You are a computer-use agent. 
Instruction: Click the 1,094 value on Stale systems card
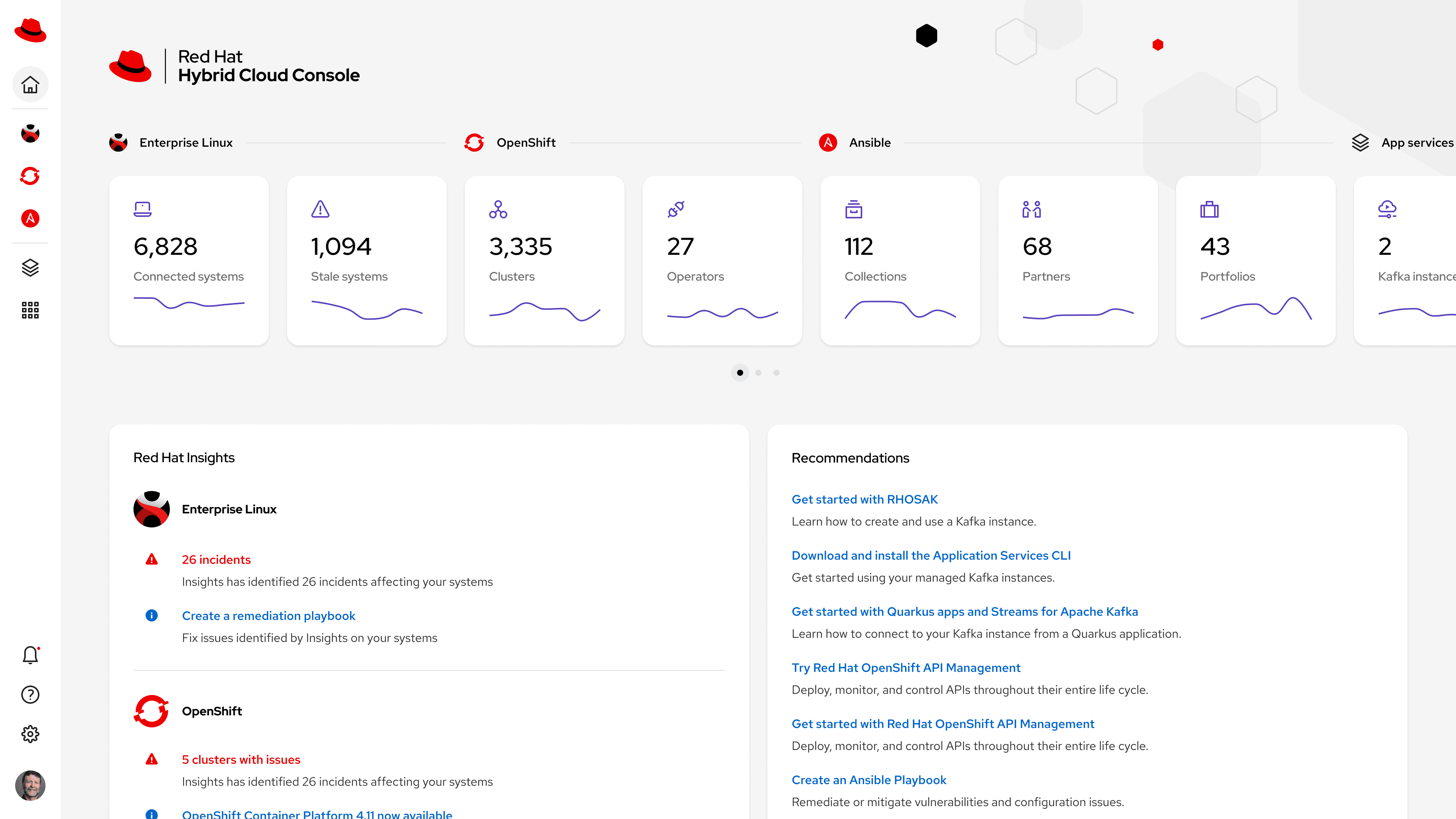tap(341, 246)
